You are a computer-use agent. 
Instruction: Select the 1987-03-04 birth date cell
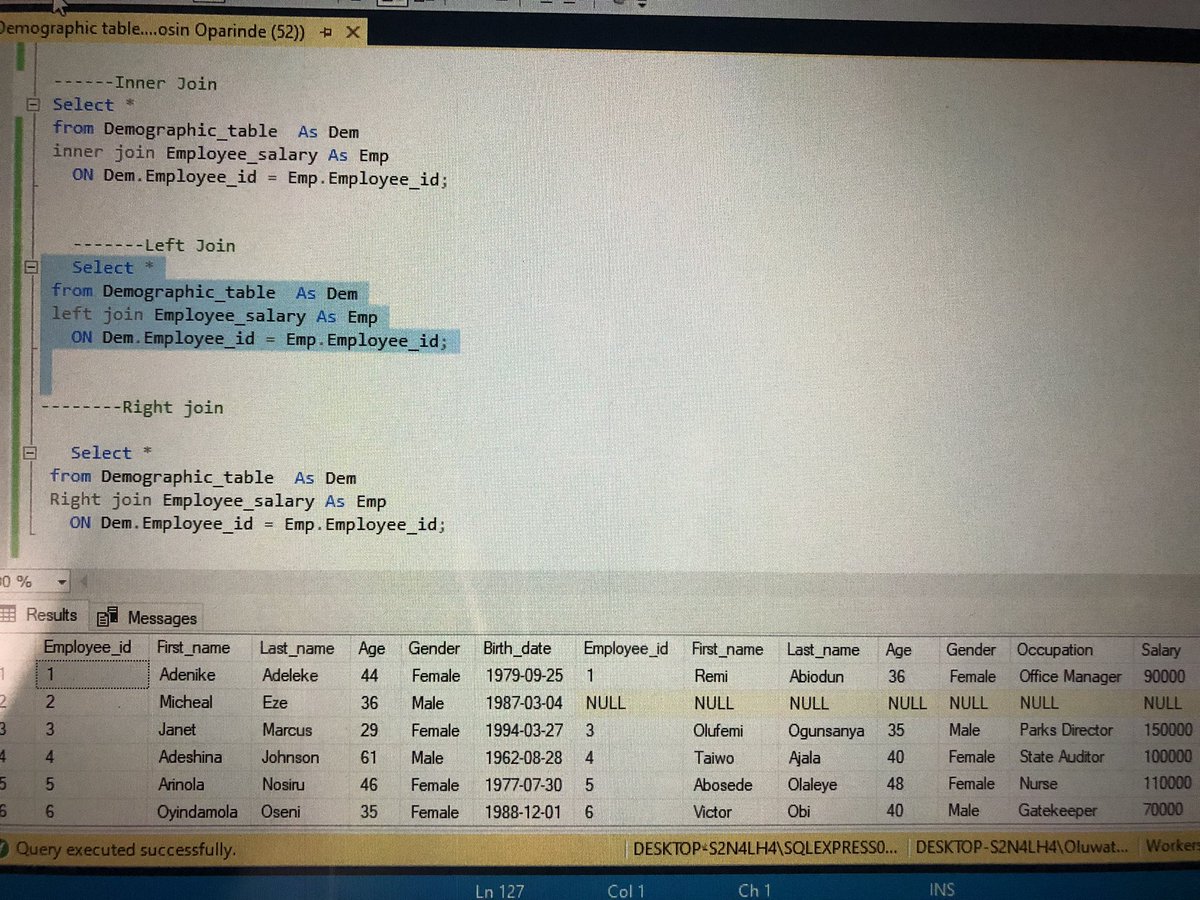[x=524, y=703]
